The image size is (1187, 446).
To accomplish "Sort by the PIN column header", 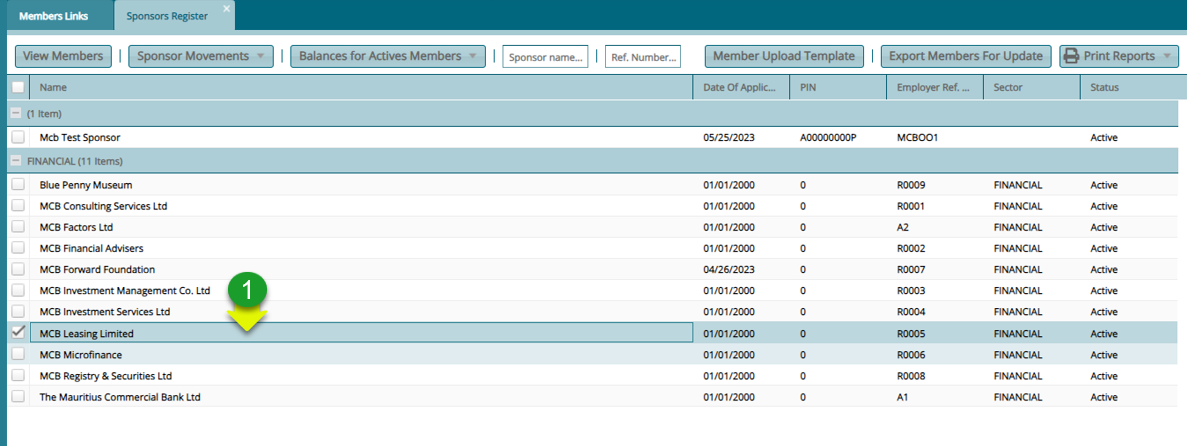I will tap(838, 87).
